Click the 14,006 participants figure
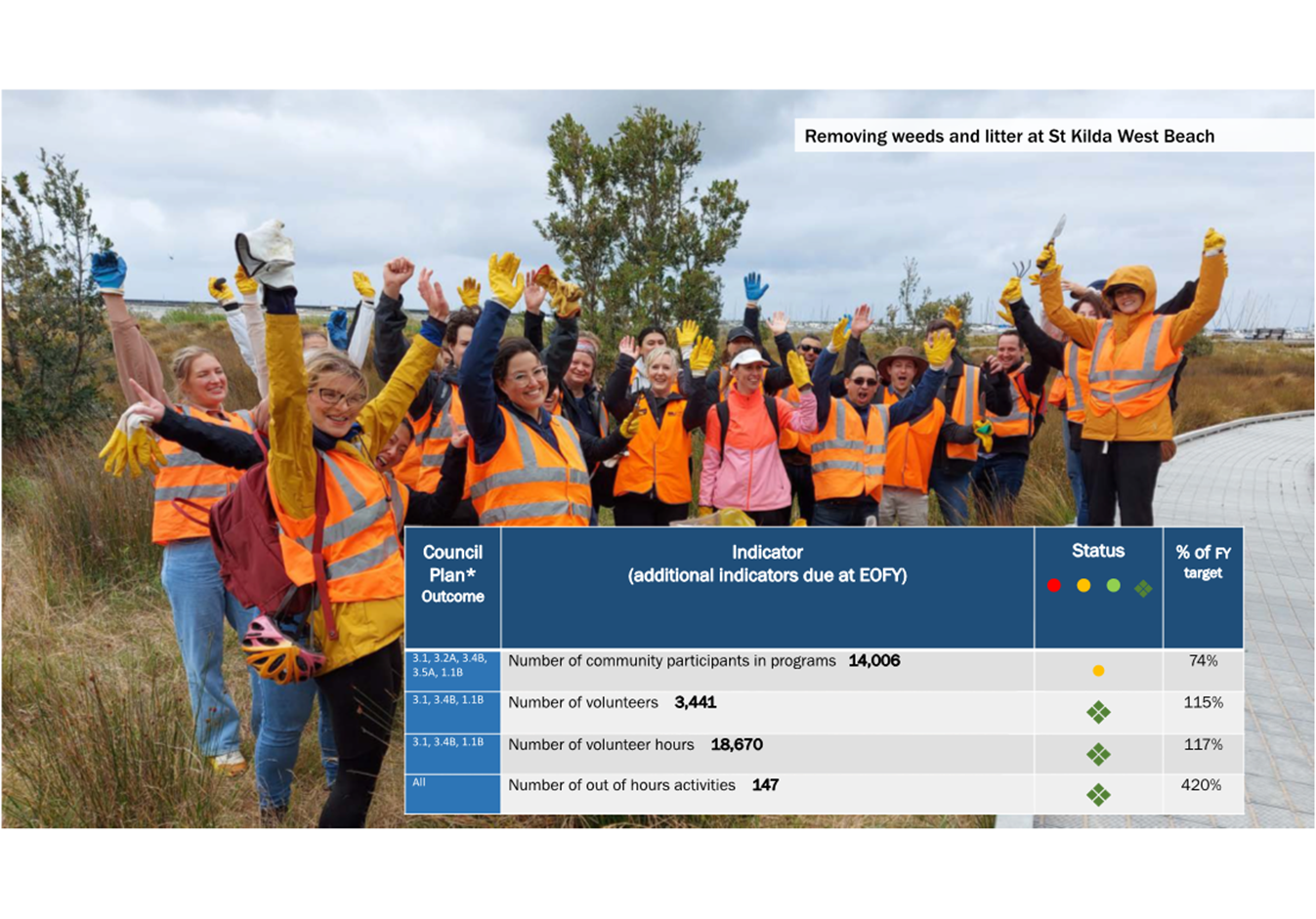1316x919 pixels. click(873, 661)
